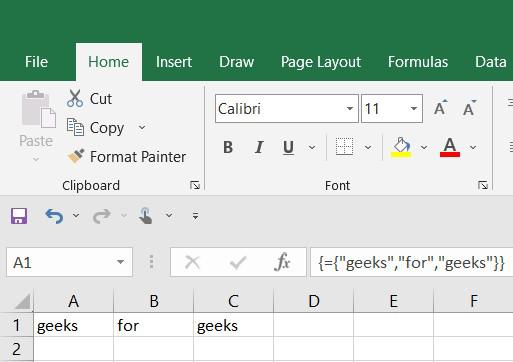The image size is (513, 362).
Task: Apply red font color
Action: pyautogui.click(x=450, y=147)
